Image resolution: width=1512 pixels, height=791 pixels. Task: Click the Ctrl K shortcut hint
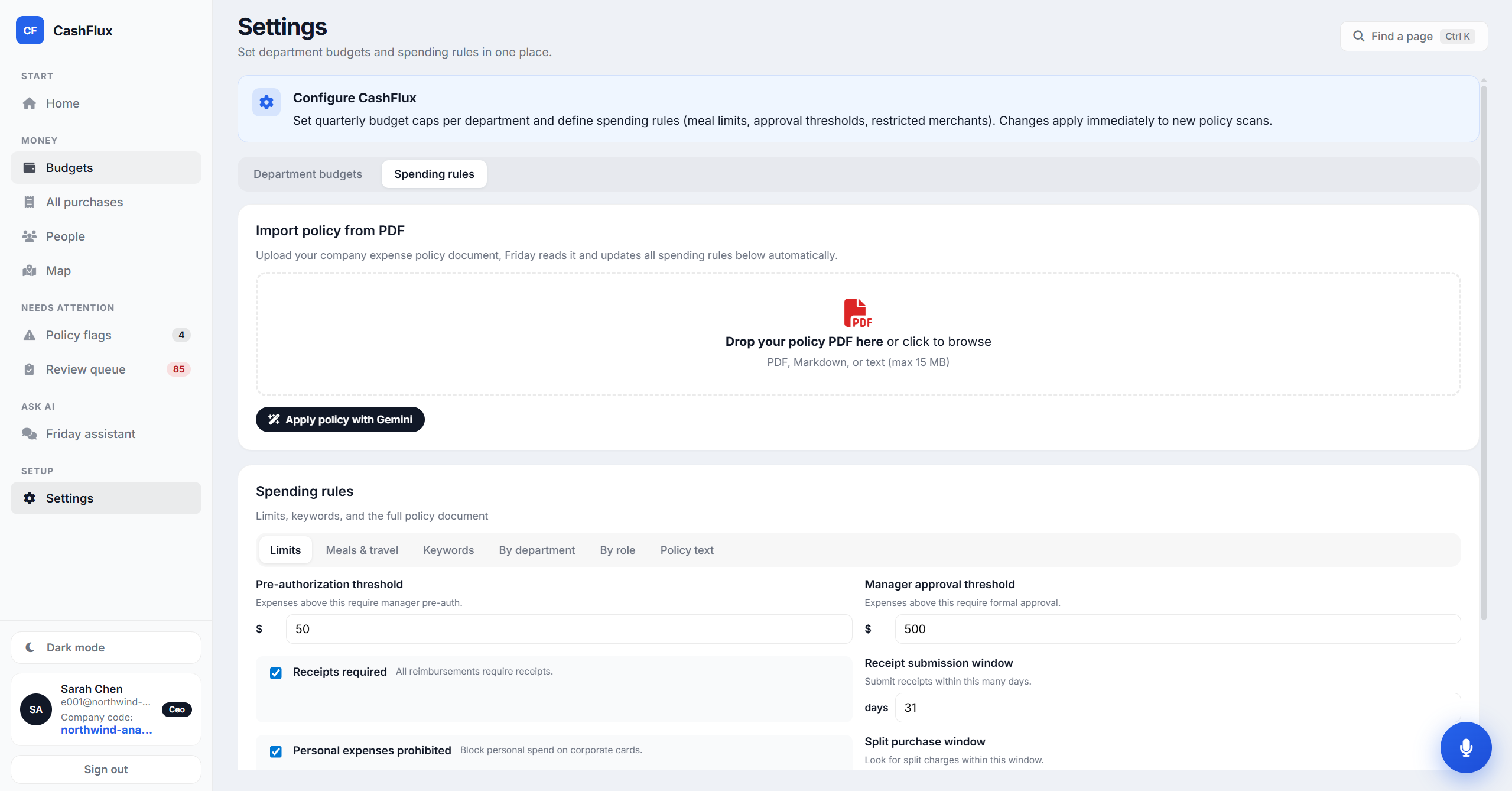(x=1457, y=36)
